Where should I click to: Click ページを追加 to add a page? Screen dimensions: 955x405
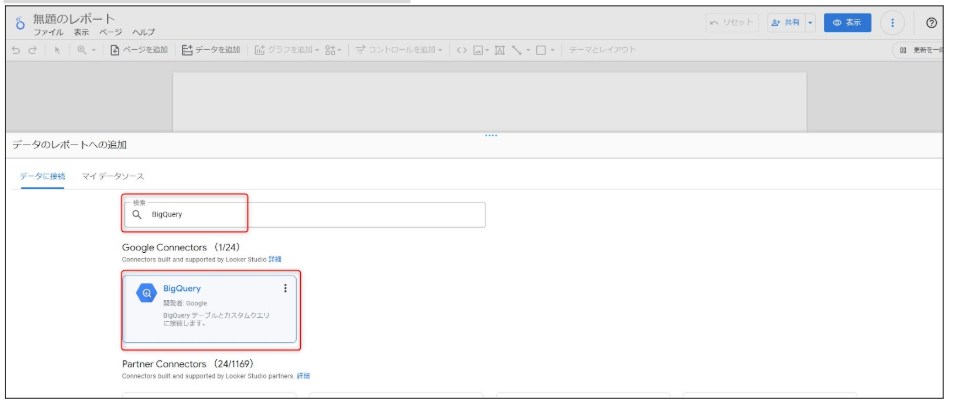click(x=139, y=50)
